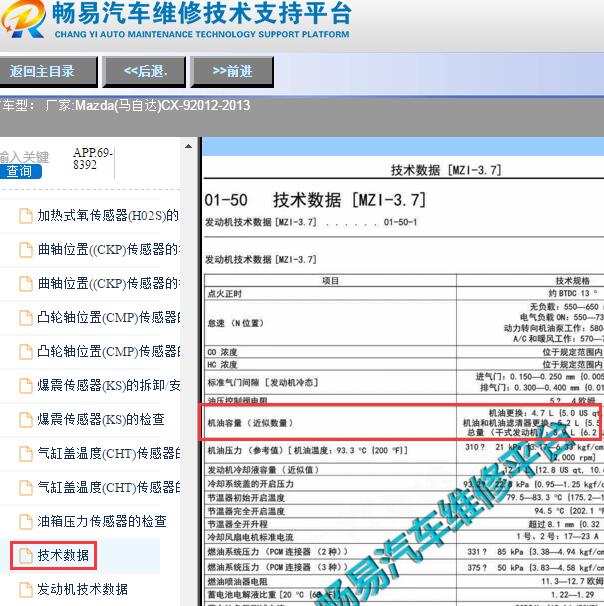Select 技术数据 in the sidebar list
This screenshot has width=604, height=606.
pyautogui.click(x=63, y=556)
